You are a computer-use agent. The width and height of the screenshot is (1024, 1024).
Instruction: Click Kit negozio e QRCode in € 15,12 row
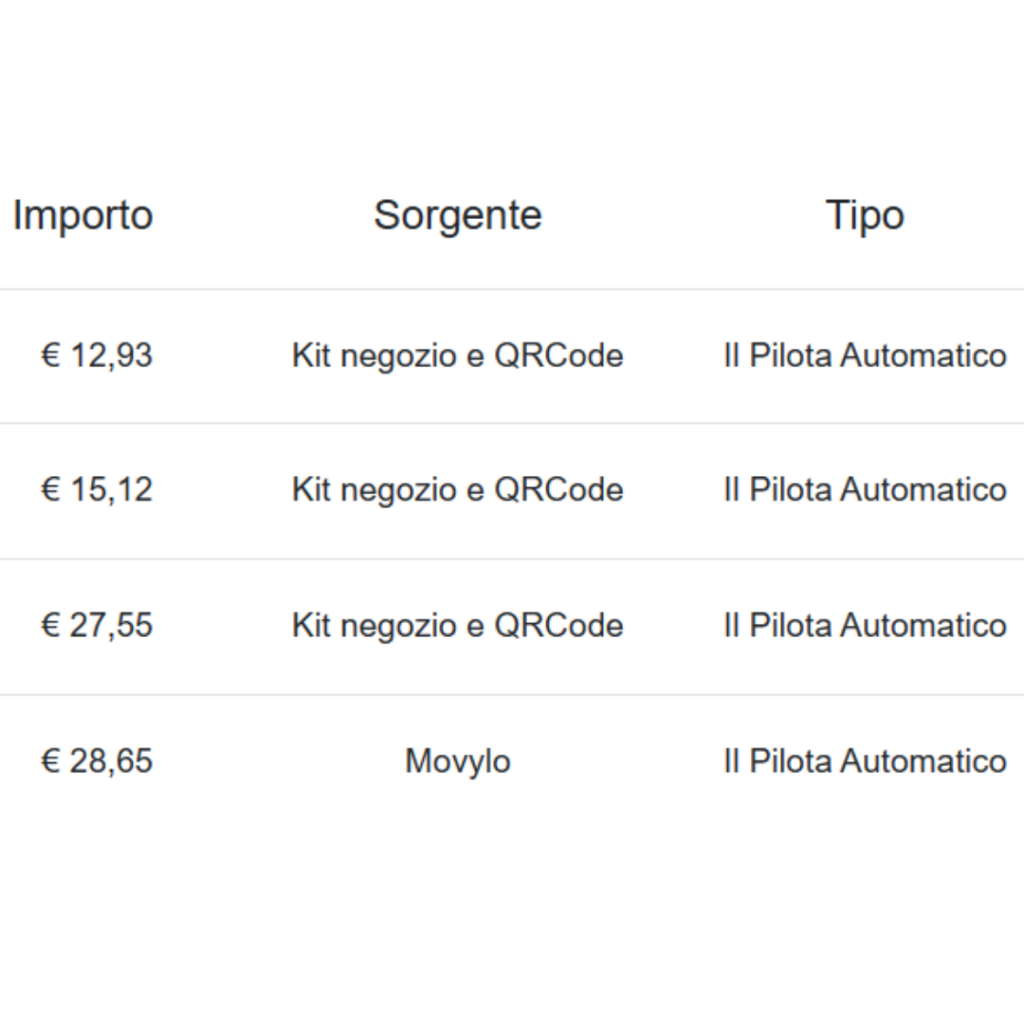tap(458, 490)
